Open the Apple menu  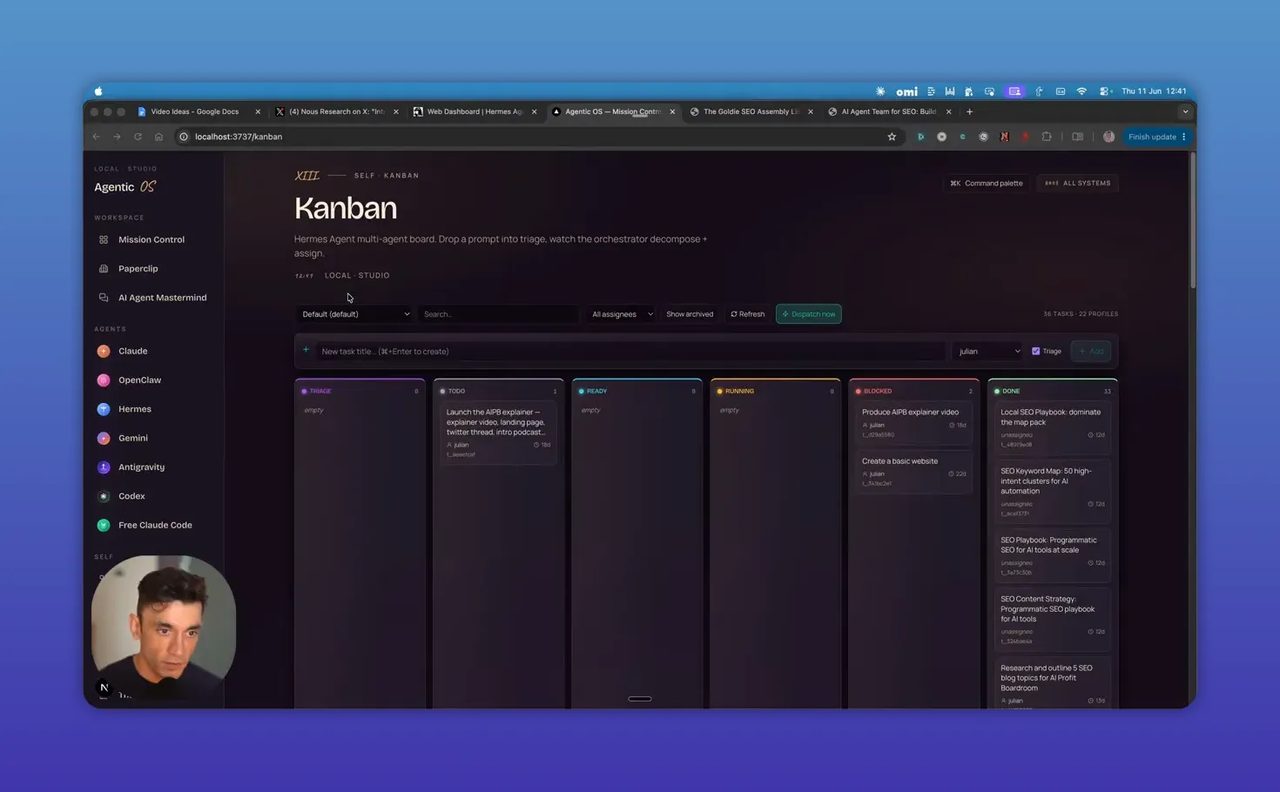99,91
